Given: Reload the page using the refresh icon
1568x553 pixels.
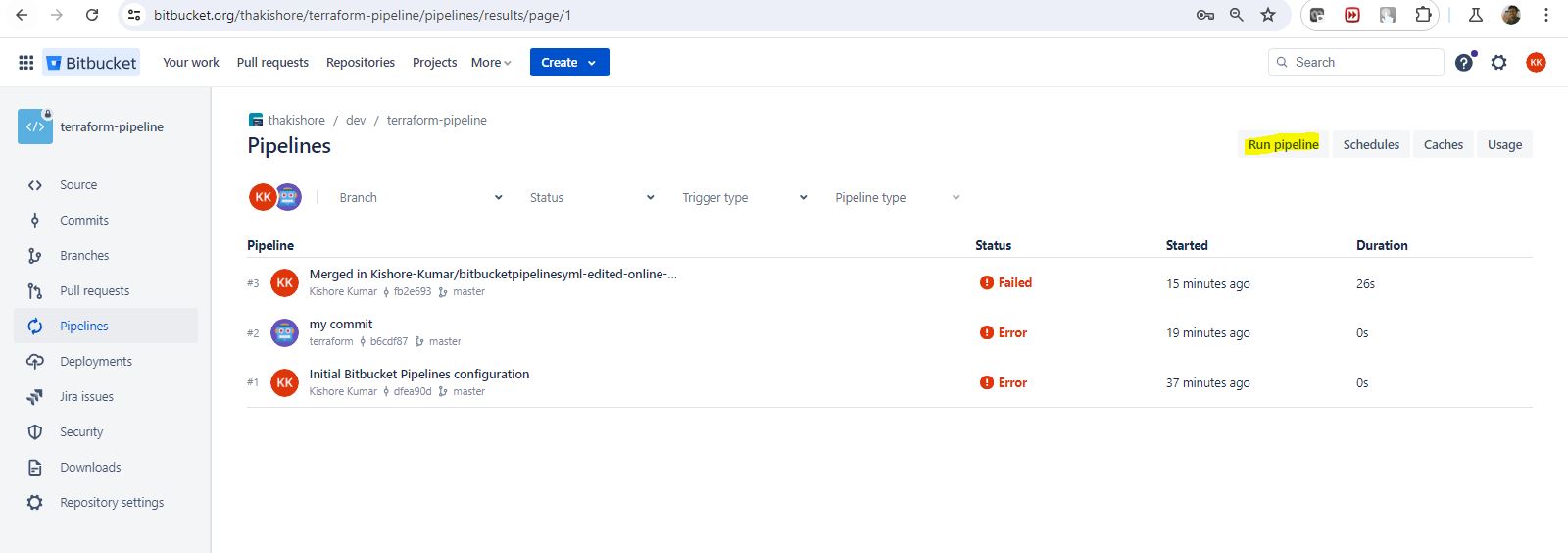Looking at the screenshot, I should 92,15.
